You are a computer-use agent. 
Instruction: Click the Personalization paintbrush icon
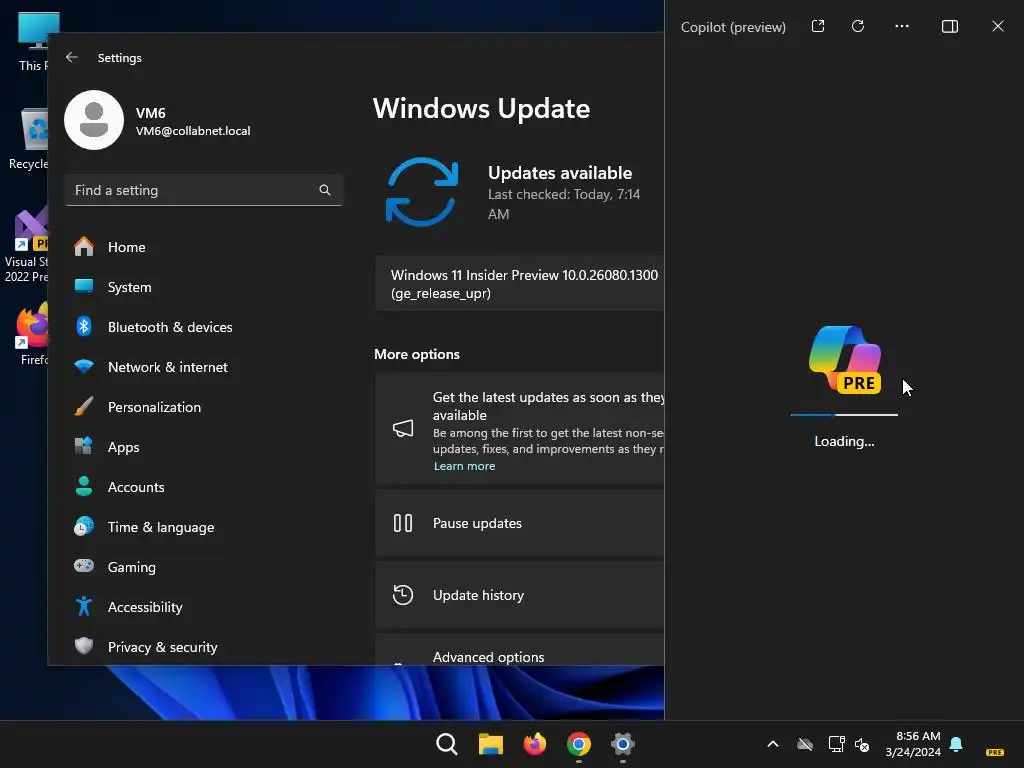pyautogui.click(x=84, y=406)
